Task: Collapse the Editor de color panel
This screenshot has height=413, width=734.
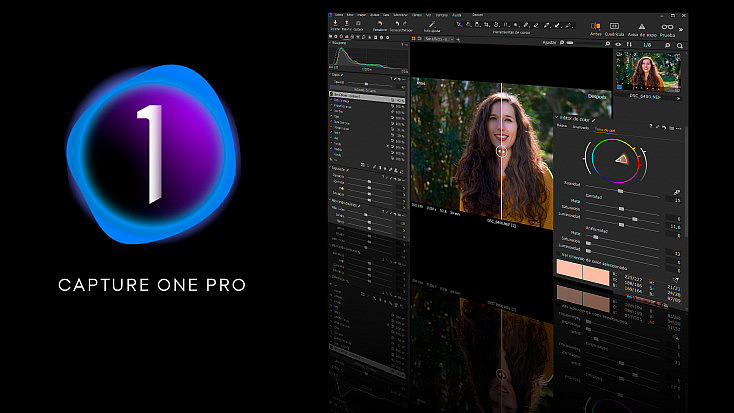Action: (x=557, y=118)
